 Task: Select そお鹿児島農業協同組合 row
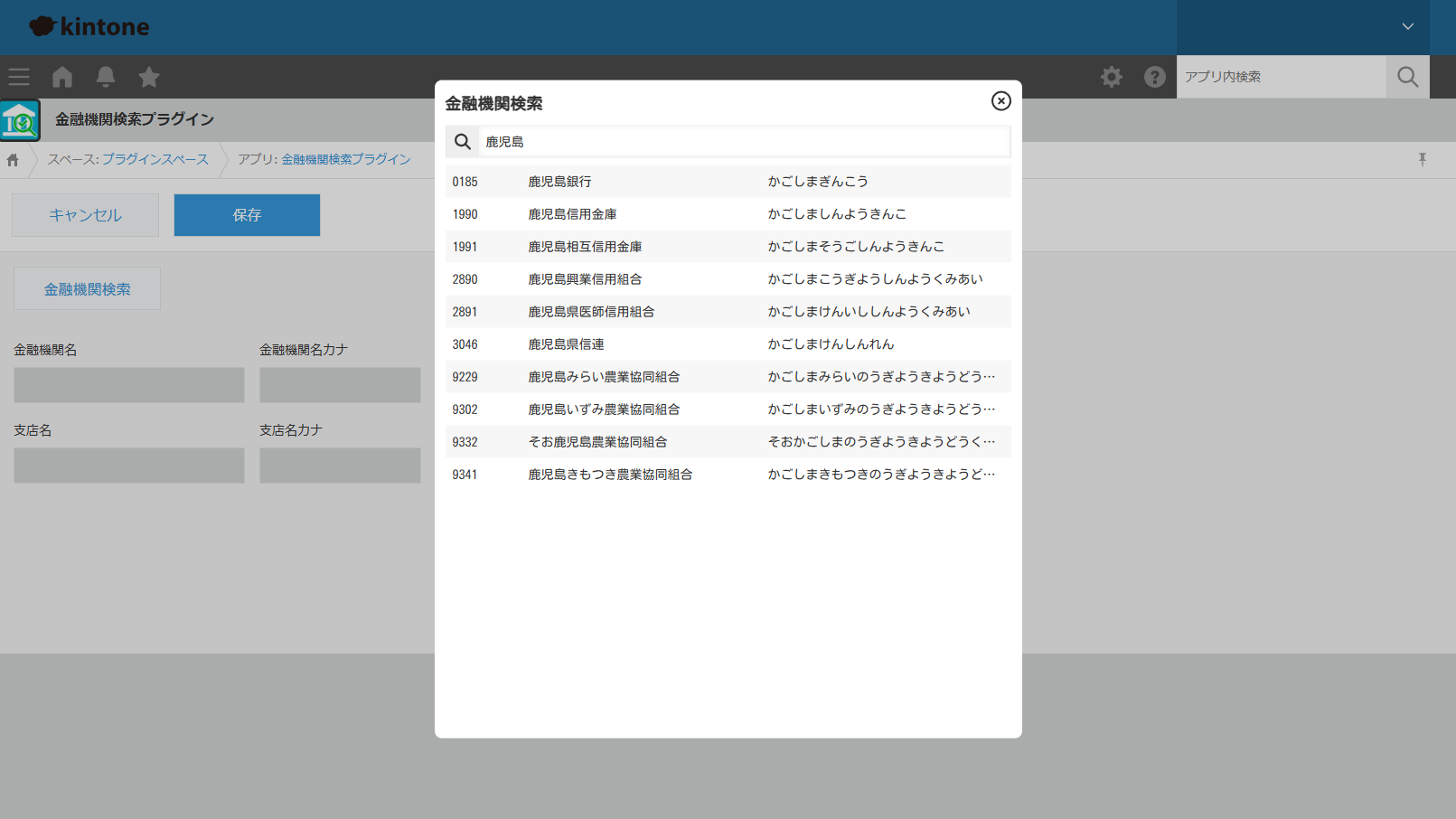pos(728,442)
